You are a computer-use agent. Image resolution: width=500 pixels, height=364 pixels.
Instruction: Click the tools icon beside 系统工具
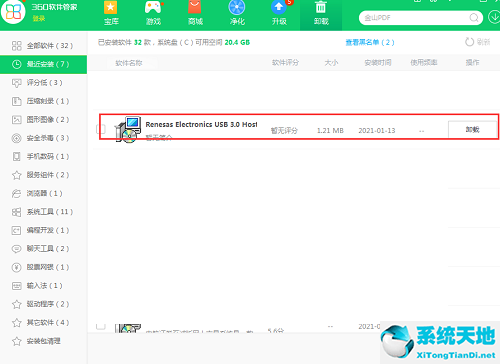[x=16, y=212]
